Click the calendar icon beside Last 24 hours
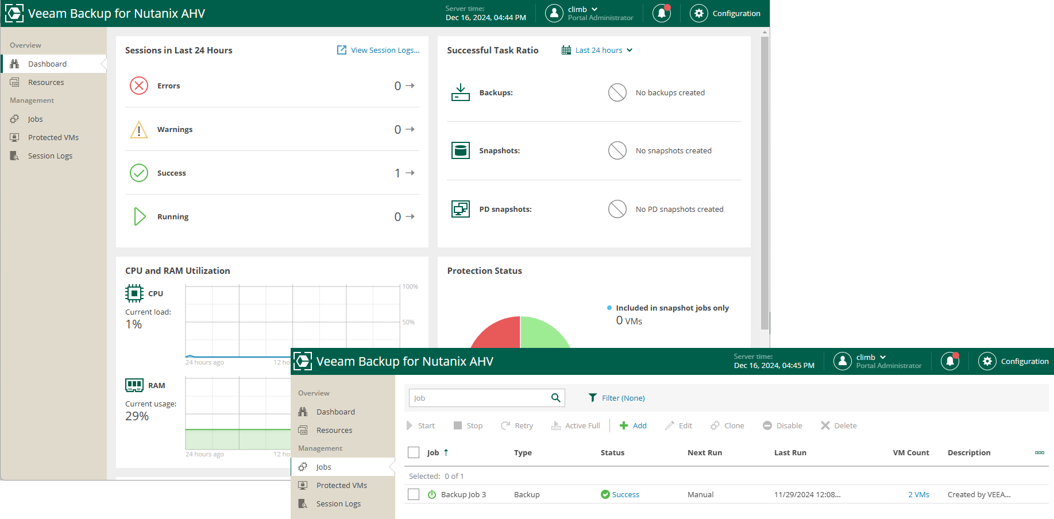 click(566, 50)
